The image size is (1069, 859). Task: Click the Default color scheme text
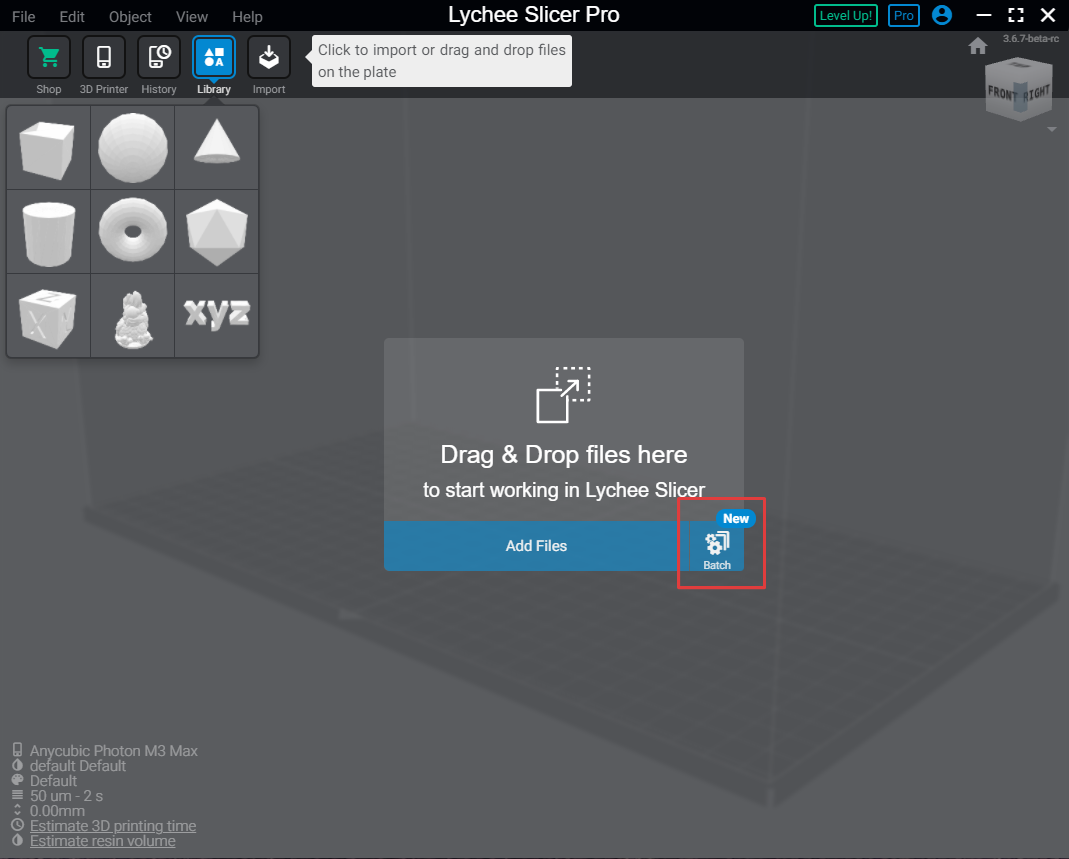(53, 781)
